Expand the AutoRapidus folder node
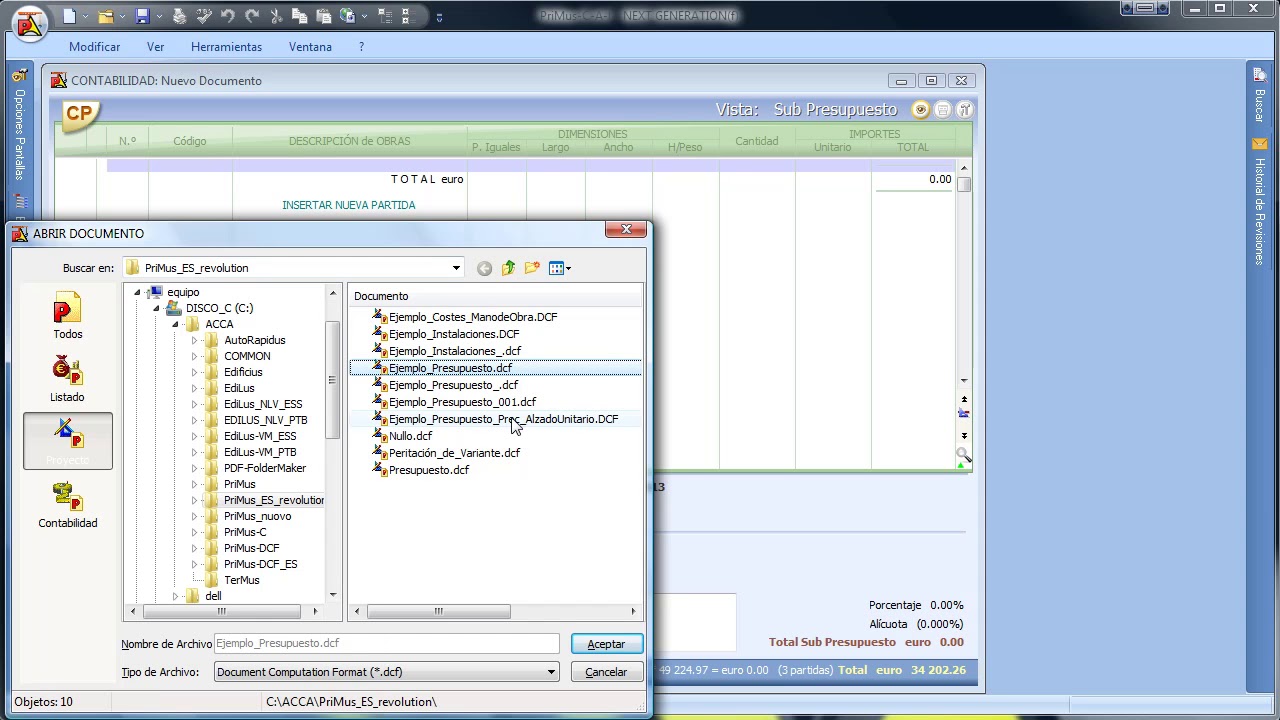The width and height of the screenshot is (1280, 720). pos(194,340)
